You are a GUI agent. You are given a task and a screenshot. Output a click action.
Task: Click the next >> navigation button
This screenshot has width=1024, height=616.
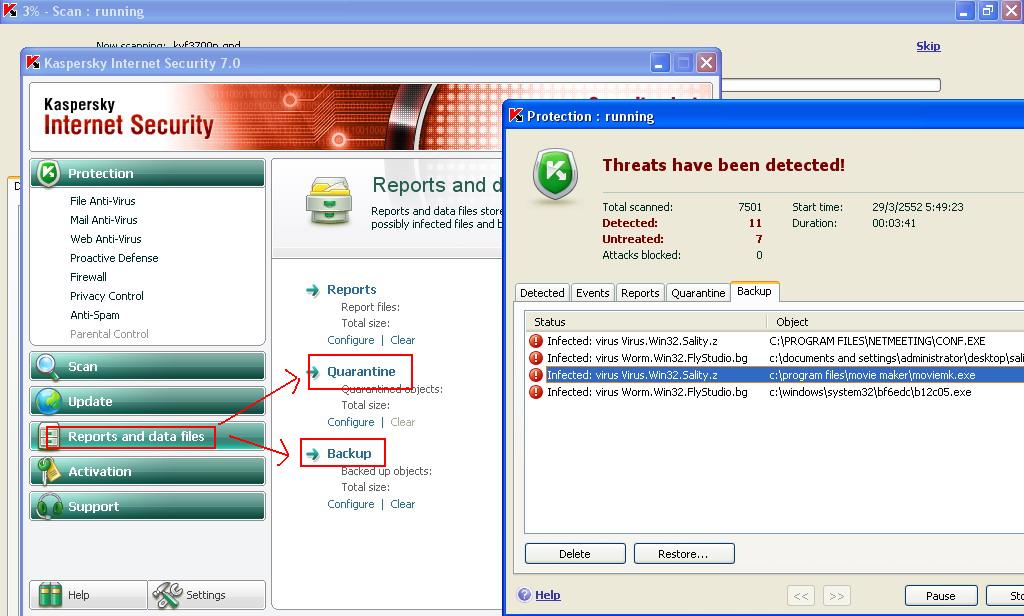click(837, 596)
